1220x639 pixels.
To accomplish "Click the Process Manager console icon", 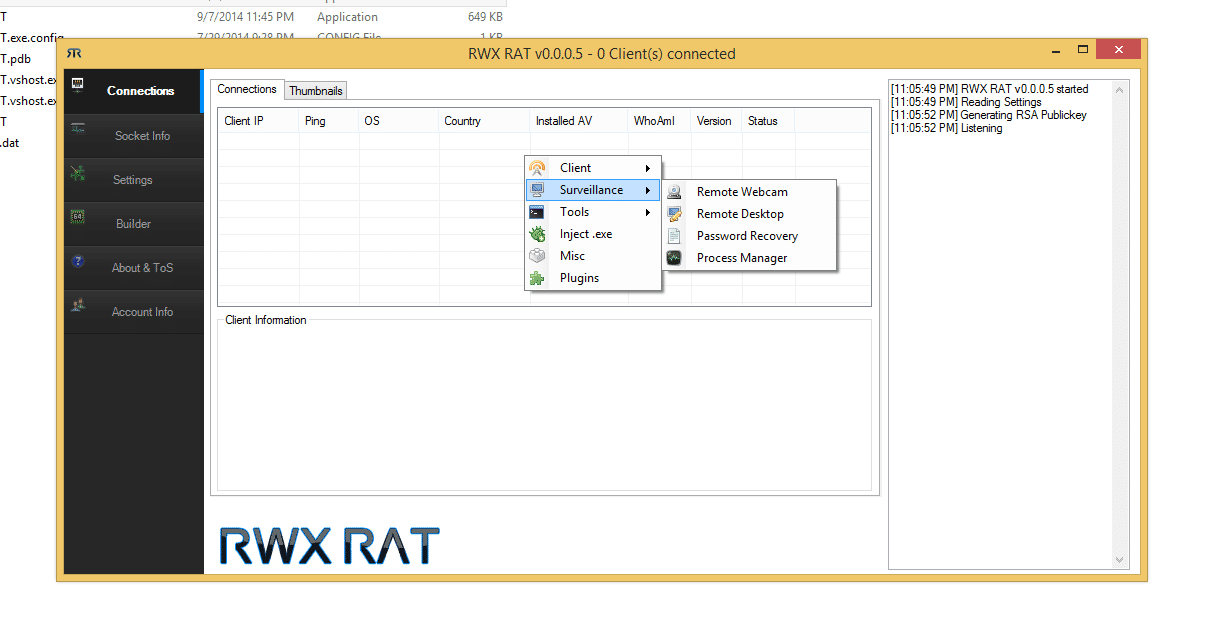I will click(x=674, y=257).
